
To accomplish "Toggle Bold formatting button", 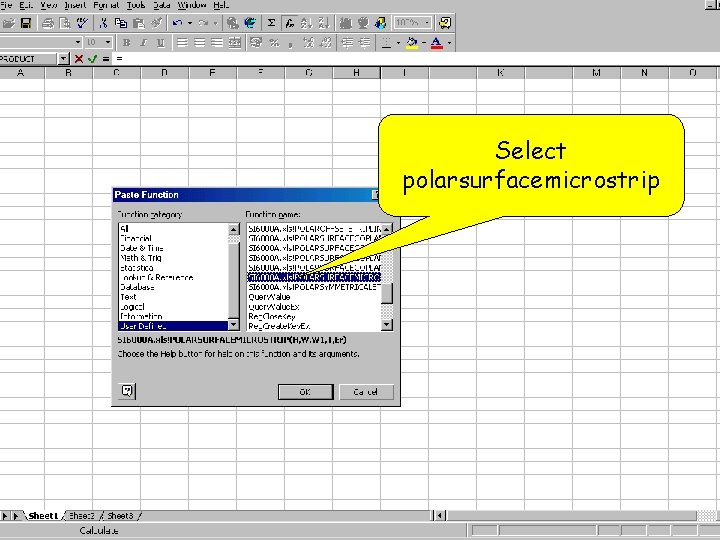I will click(x=126, y=43).
